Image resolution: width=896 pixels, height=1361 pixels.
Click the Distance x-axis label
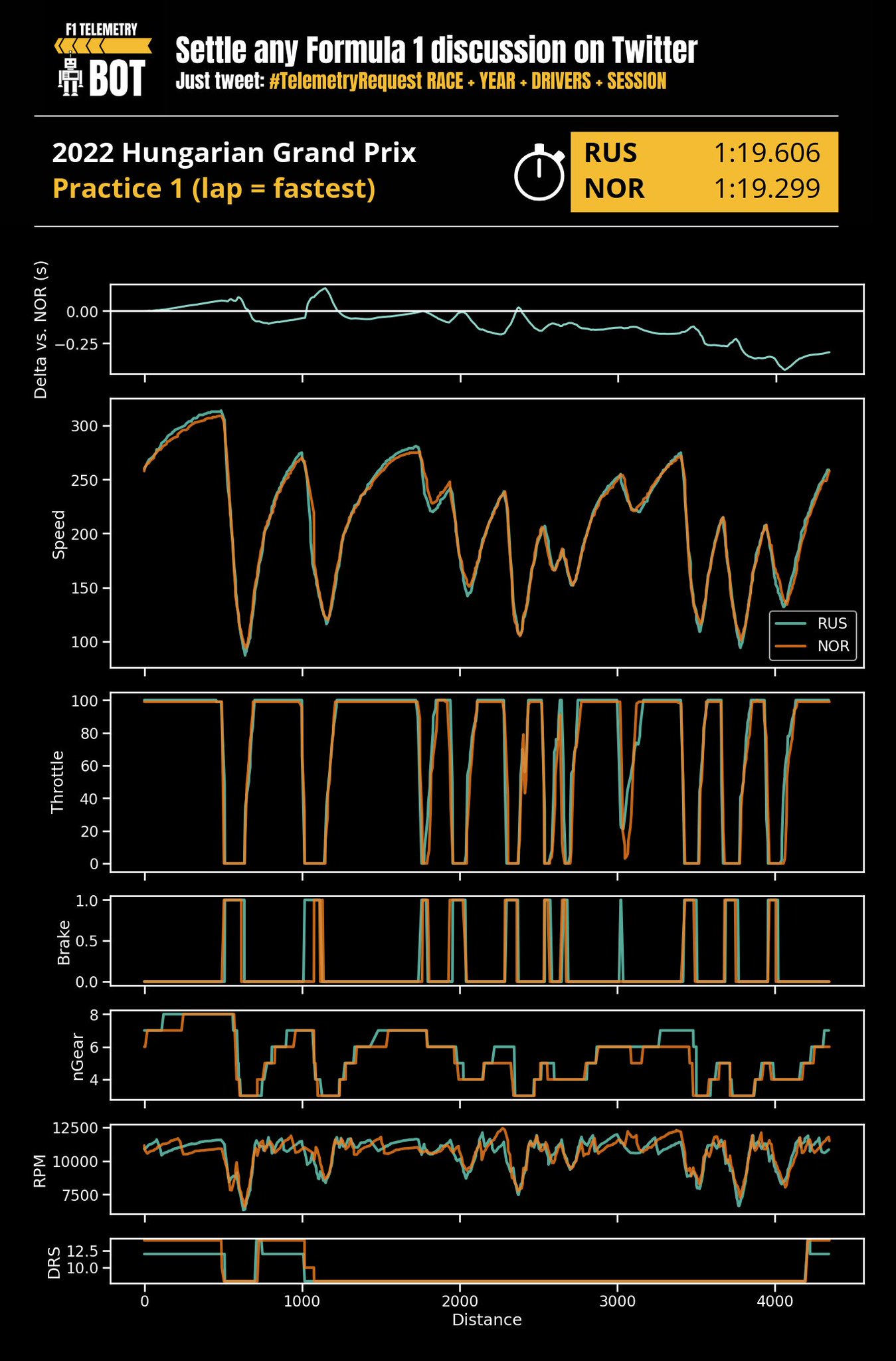tap(487, 1320)
